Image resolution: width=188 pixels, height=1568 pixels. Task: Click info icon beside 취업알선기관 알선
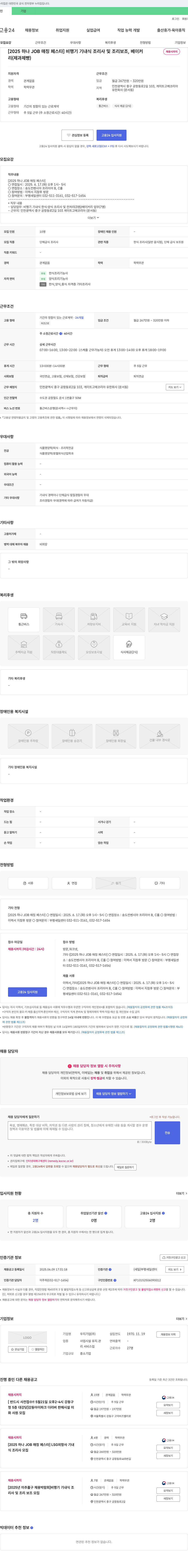(x=106, y=1213)
